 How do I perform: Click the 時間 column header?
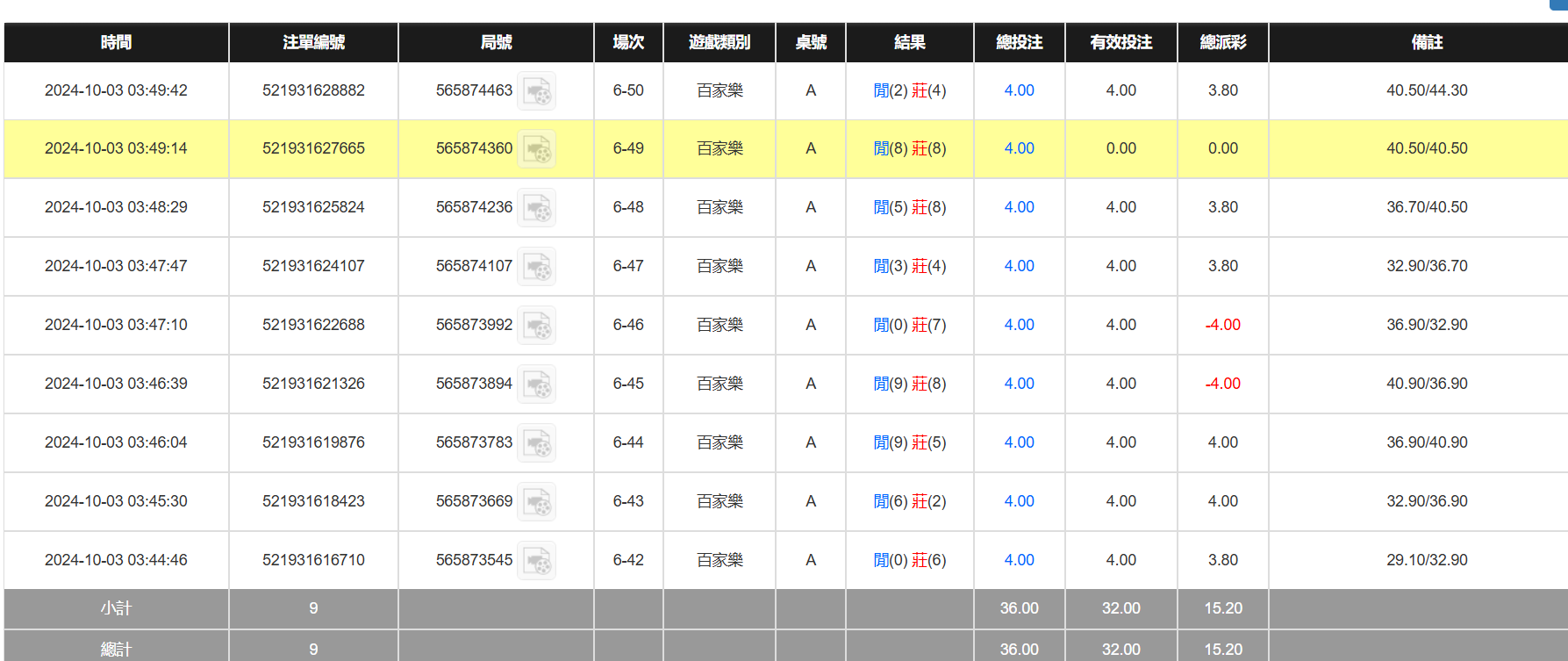(116, 42)
